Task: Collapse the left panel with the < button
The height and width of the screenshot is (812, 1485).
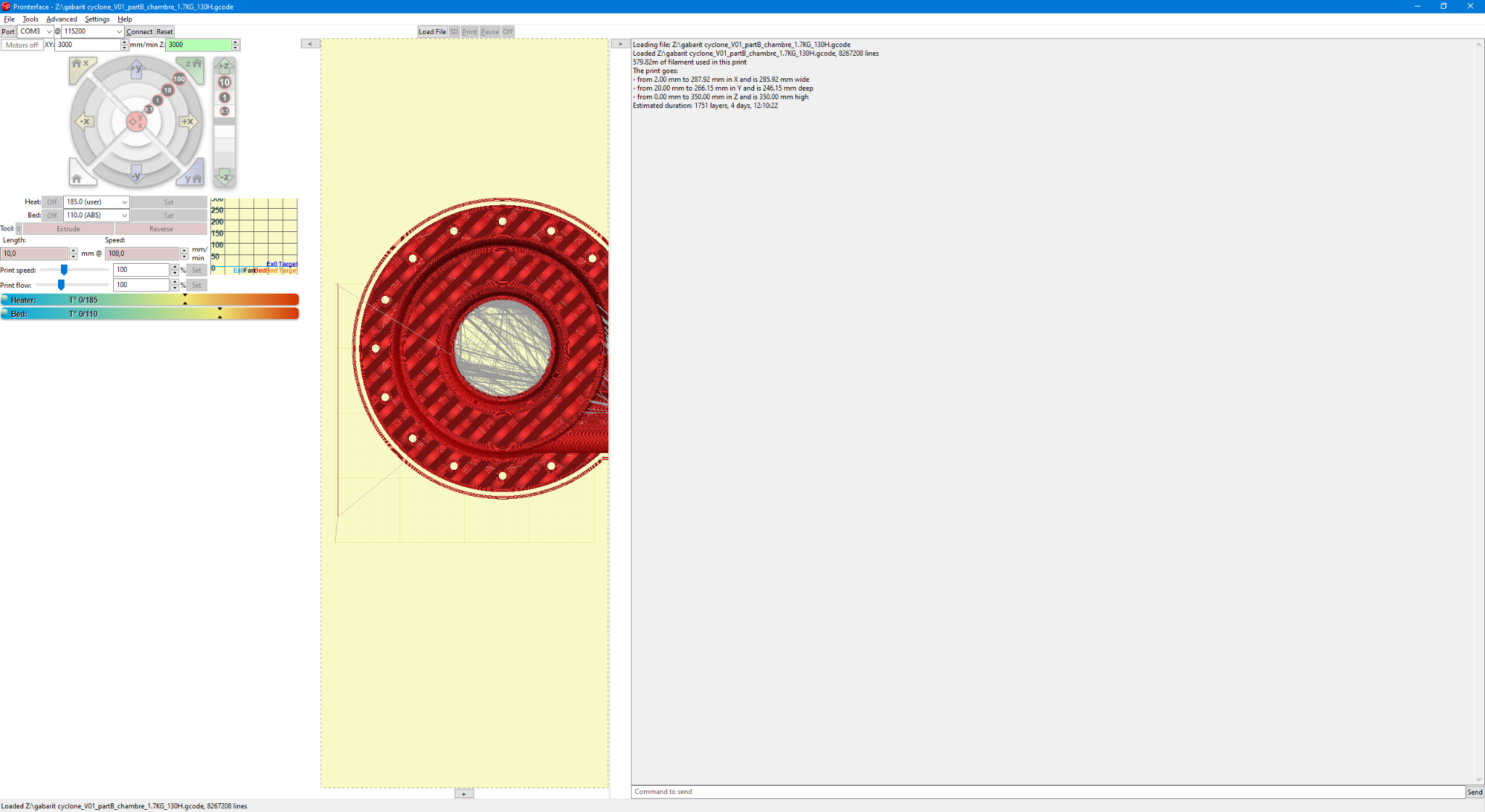Action: (310, 44)
